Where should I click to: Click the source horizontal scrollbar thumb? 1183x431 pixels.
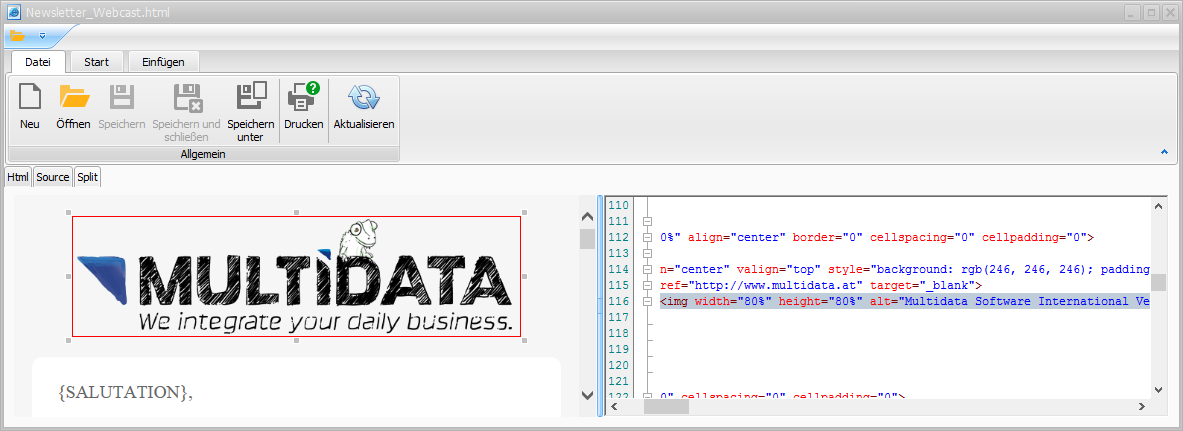pos(666,407)
